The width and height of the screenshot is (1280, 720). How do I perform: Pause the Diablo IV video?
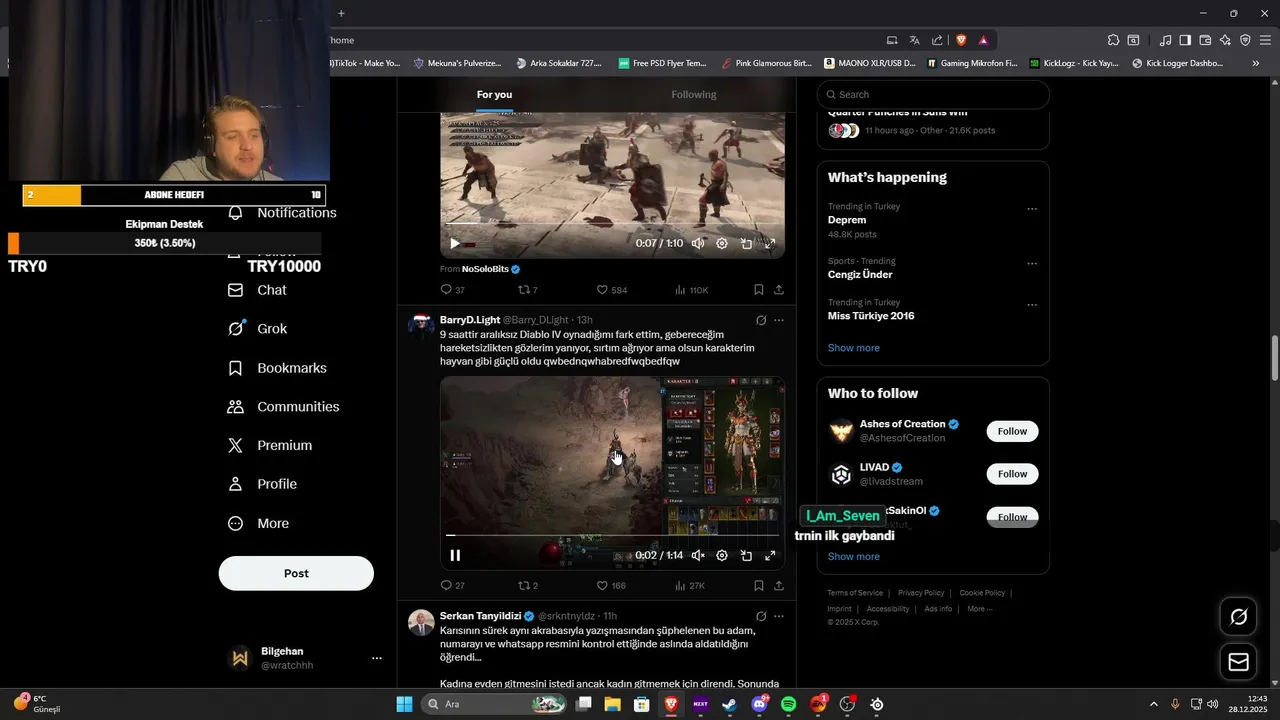point(455,555)
